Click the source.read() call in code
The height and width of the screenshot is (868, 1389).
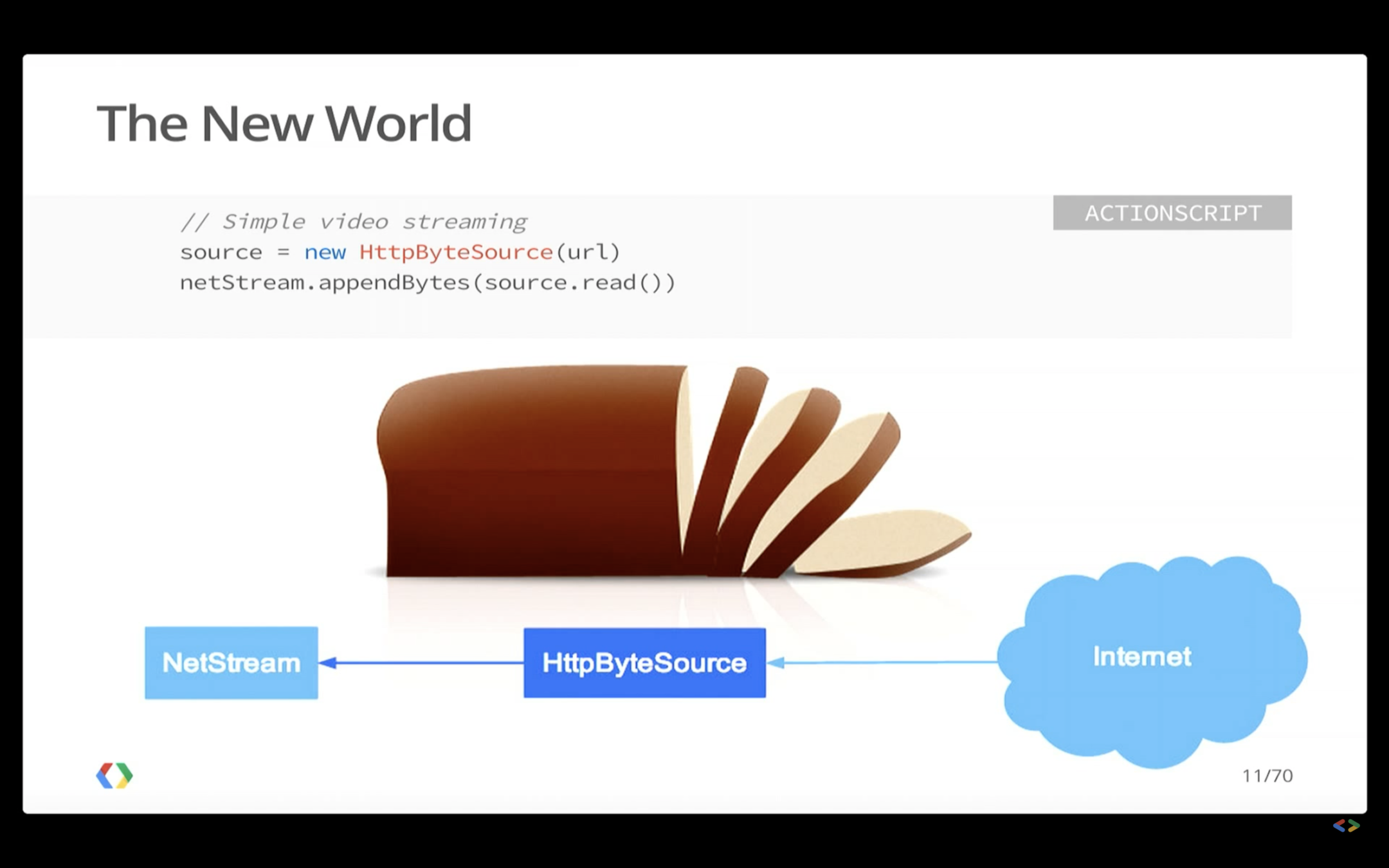574,282
